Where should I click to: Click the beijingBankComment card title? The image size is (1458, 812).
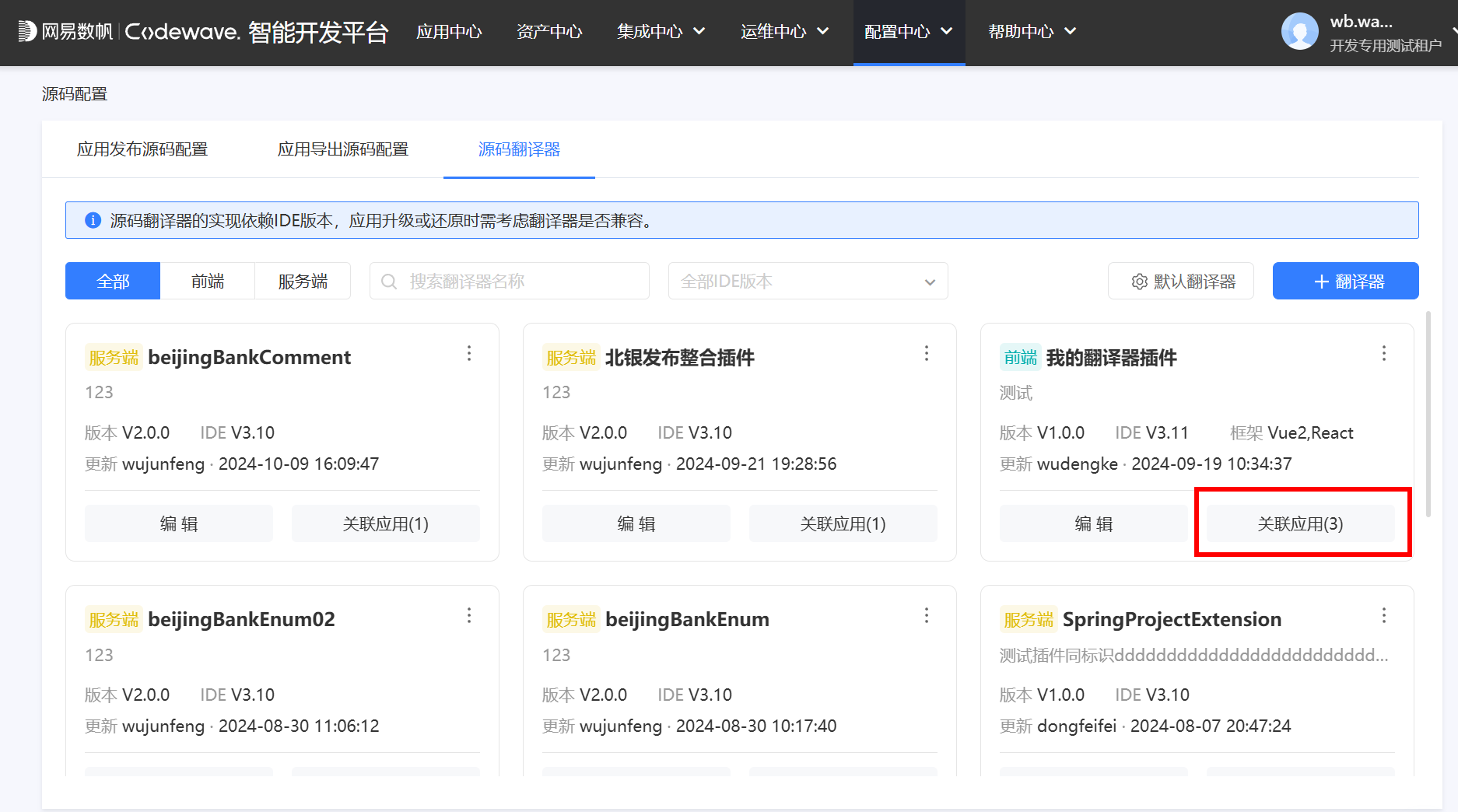(x=250, y=358)
